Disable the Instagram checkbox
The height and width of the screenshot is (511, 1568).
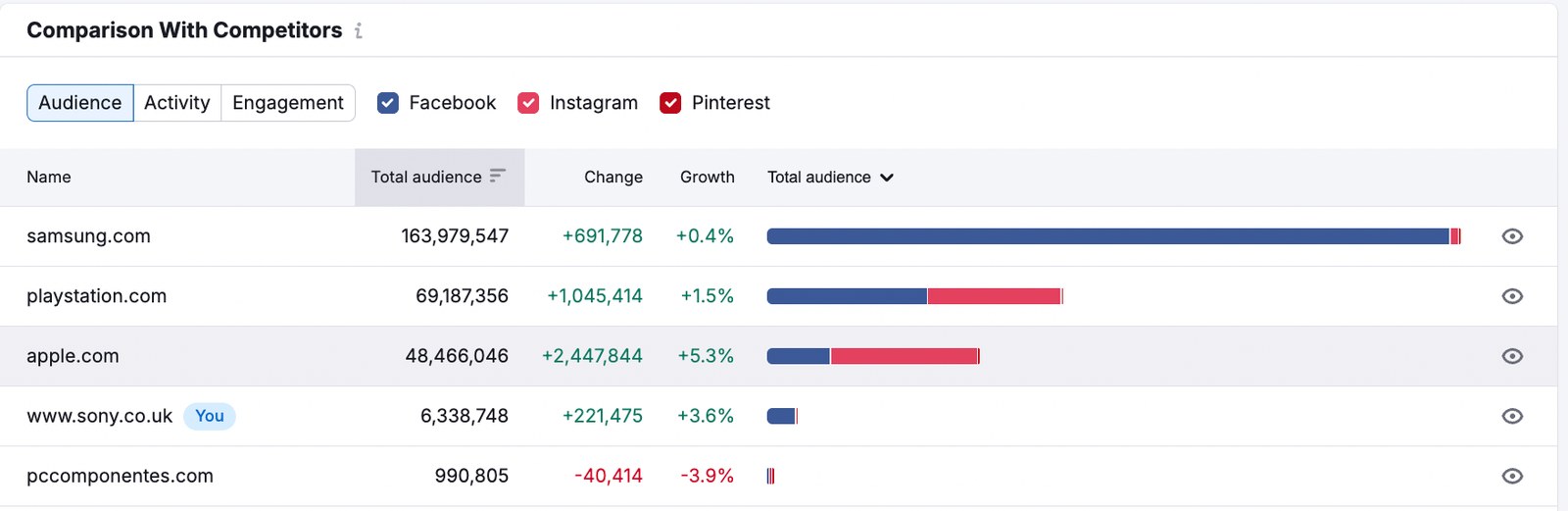coord(528,103)
